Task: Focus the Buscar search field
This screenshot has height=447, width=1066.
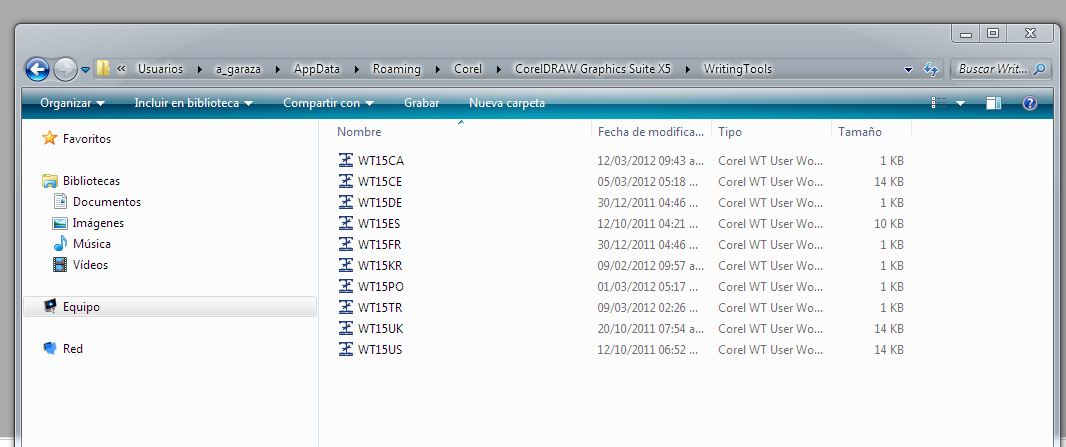Action: [993, 69]
